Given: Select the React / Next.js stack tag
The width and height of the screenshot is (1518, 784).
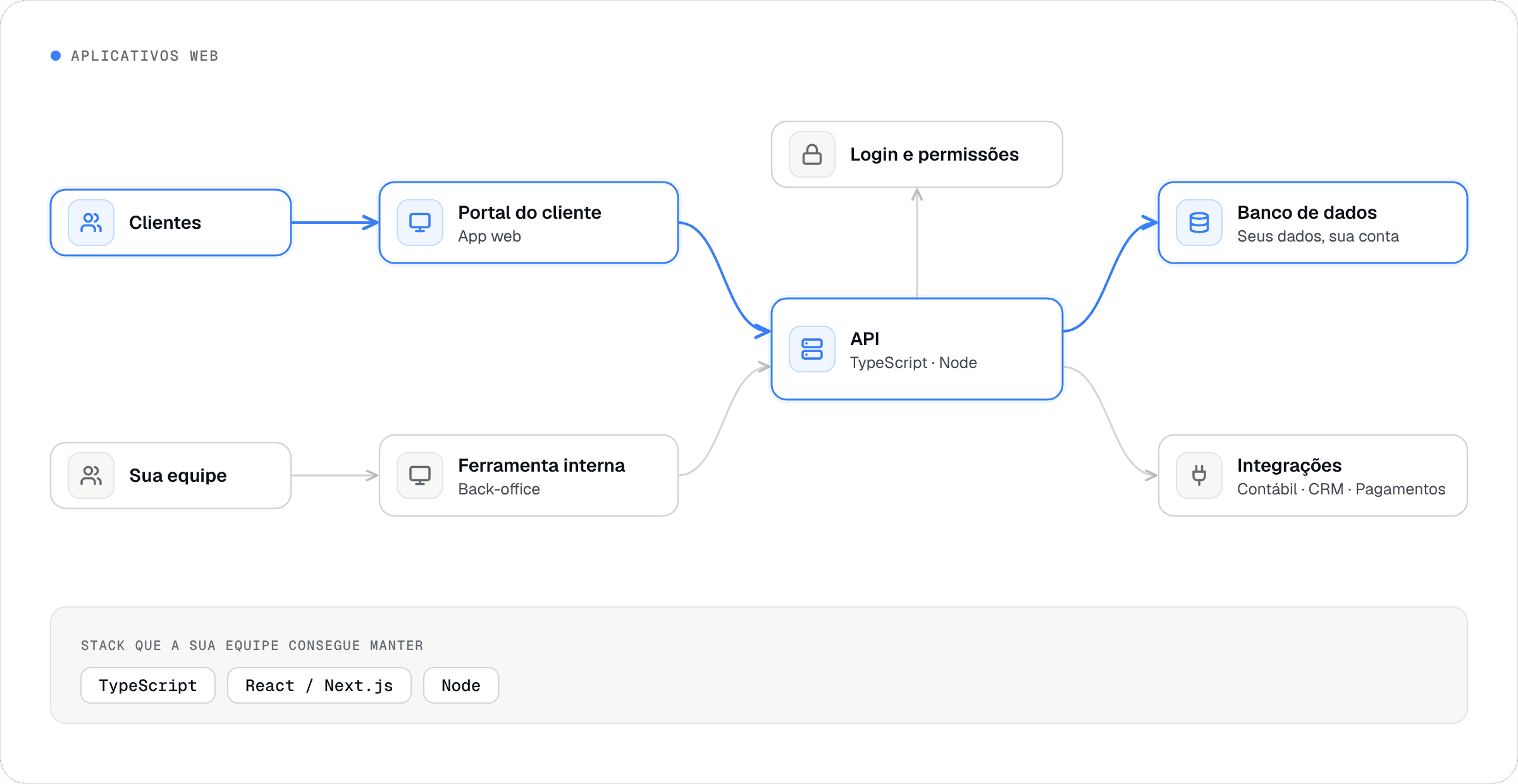Looking at the screenshot, I should 319,685.
